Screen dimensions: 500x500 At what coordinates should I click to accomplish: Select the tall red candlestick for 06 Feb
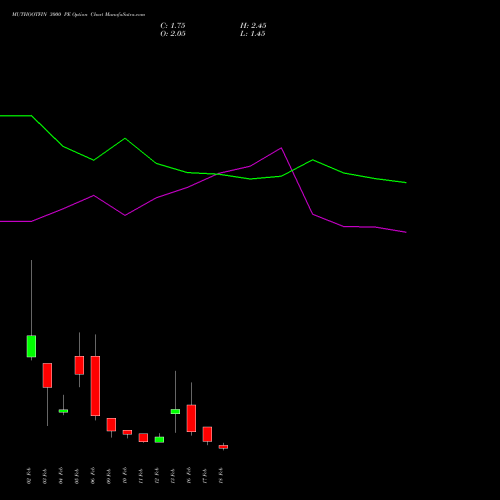95,386
